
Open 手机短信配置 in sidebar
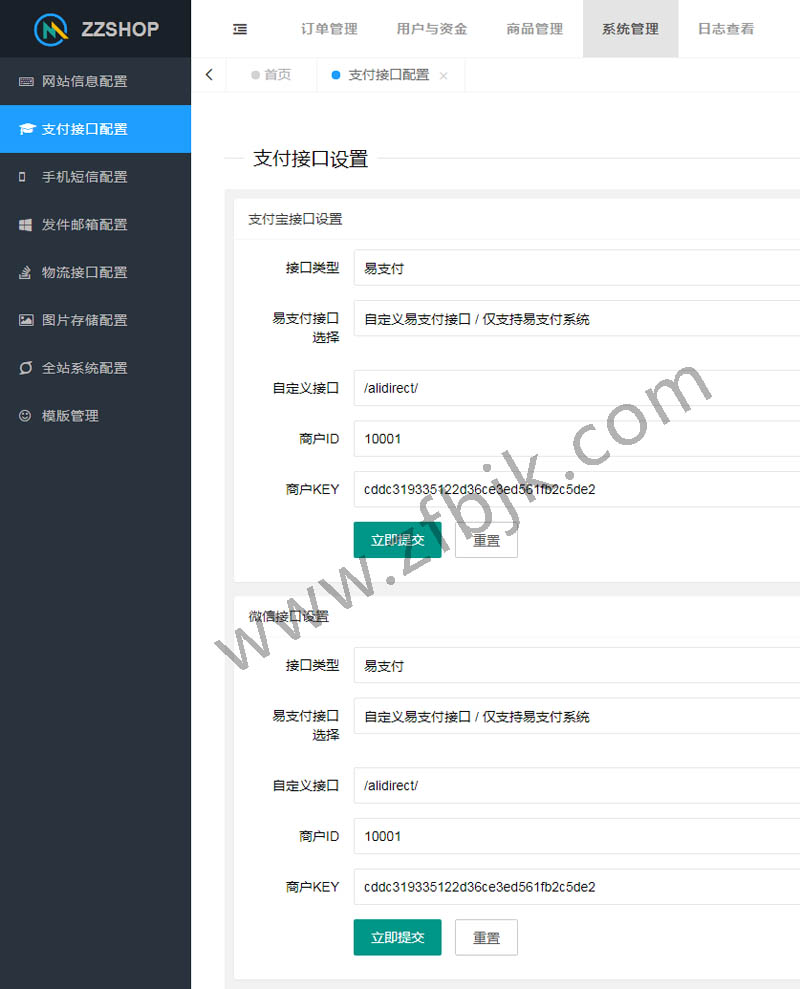click(95, 177)
